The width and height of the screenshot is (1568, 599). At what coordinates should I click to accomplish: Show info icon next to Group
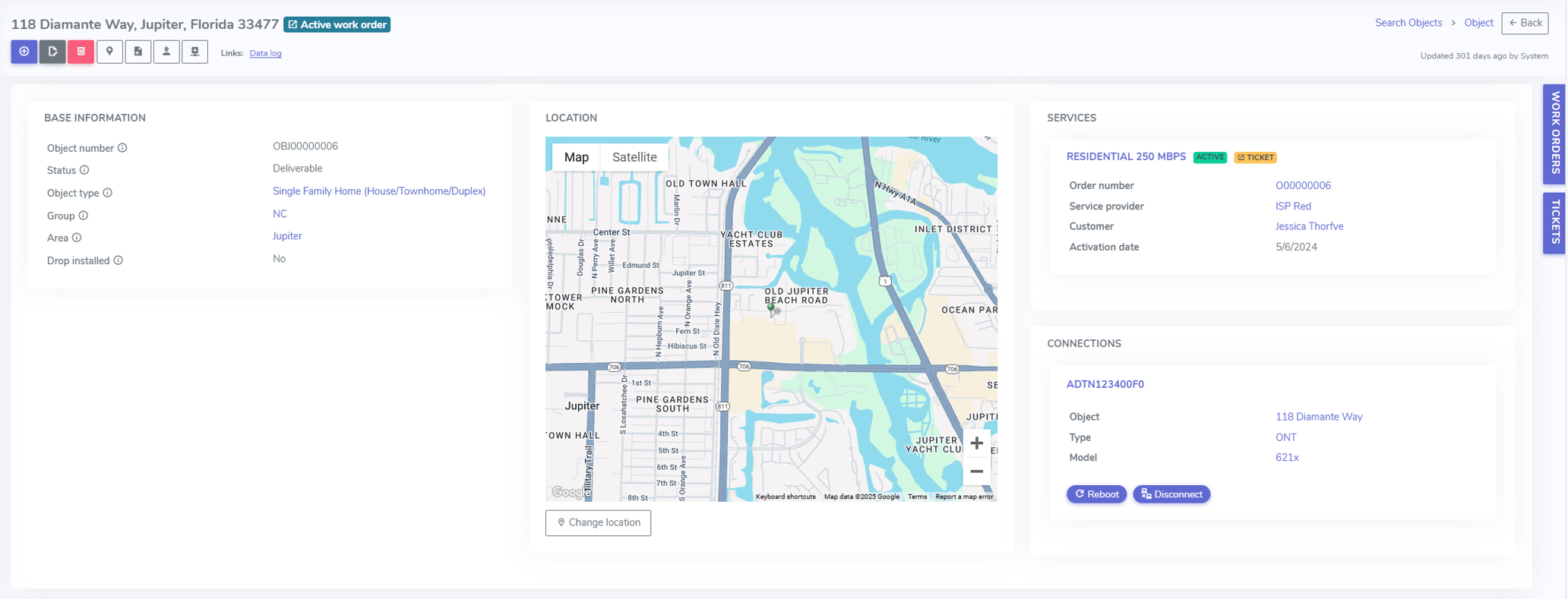(x=84, y=216)
